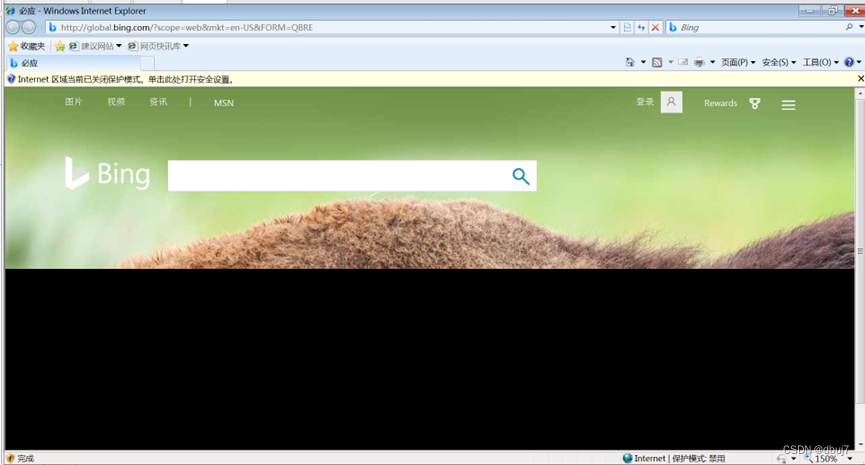
Task: Click the toolbar Bing search input
Action: [x=756, y=27]
